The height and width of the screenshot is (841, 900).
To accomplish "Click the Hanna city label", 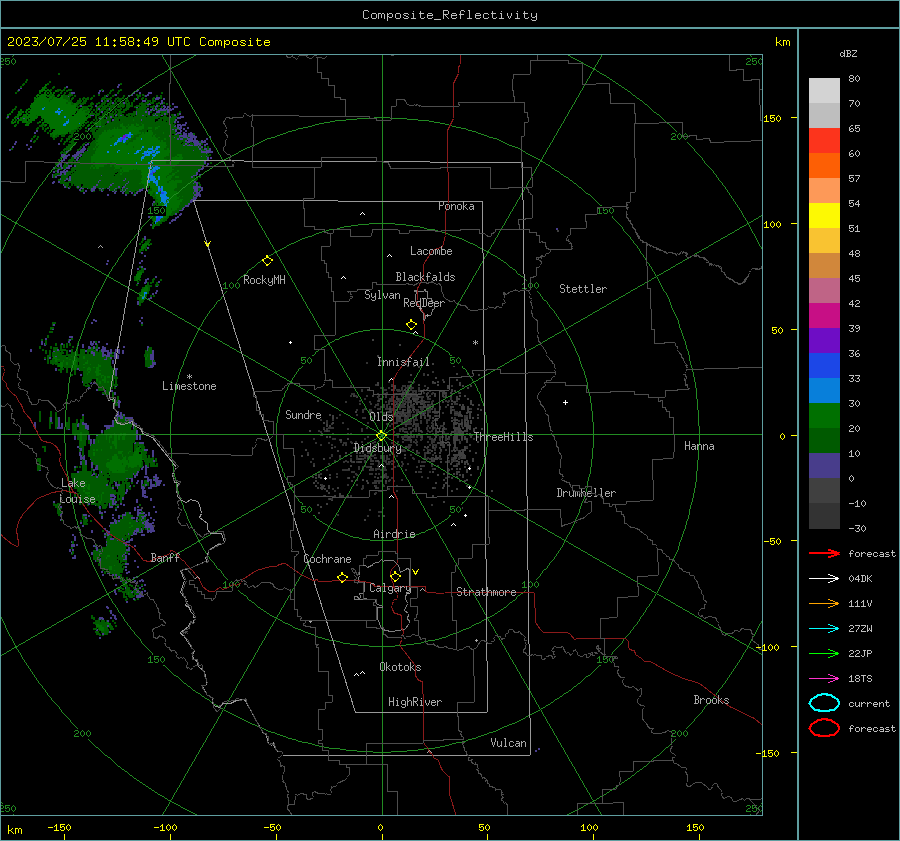I will (699, 446).
